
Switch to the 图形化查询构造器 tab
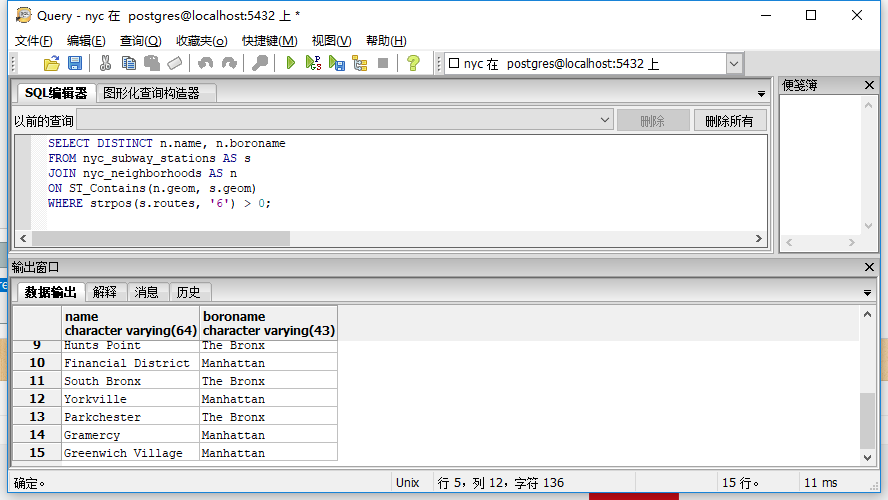coord(156,93)
